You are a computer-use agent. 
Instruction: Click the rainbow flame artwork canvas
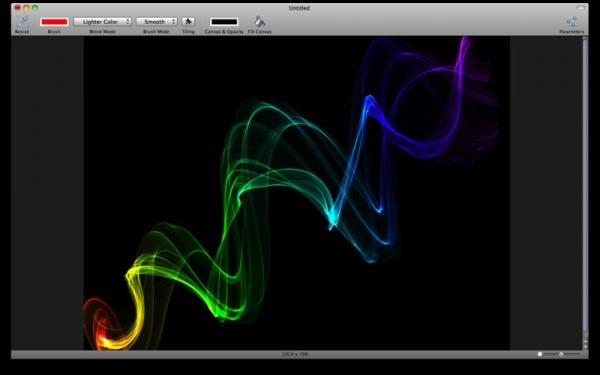pyautogui.click(x=297, y=193)
